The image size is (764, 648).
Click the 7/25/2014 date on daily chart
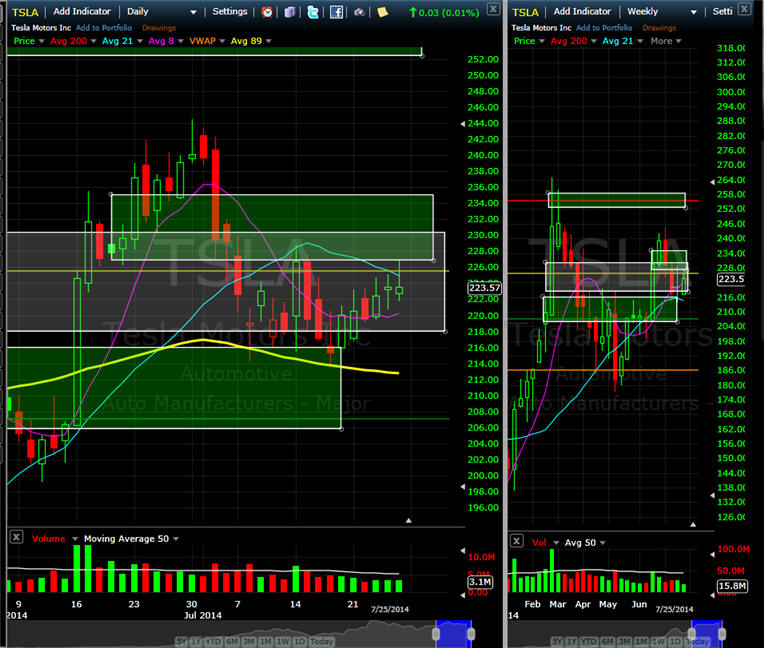pos(390,609)
